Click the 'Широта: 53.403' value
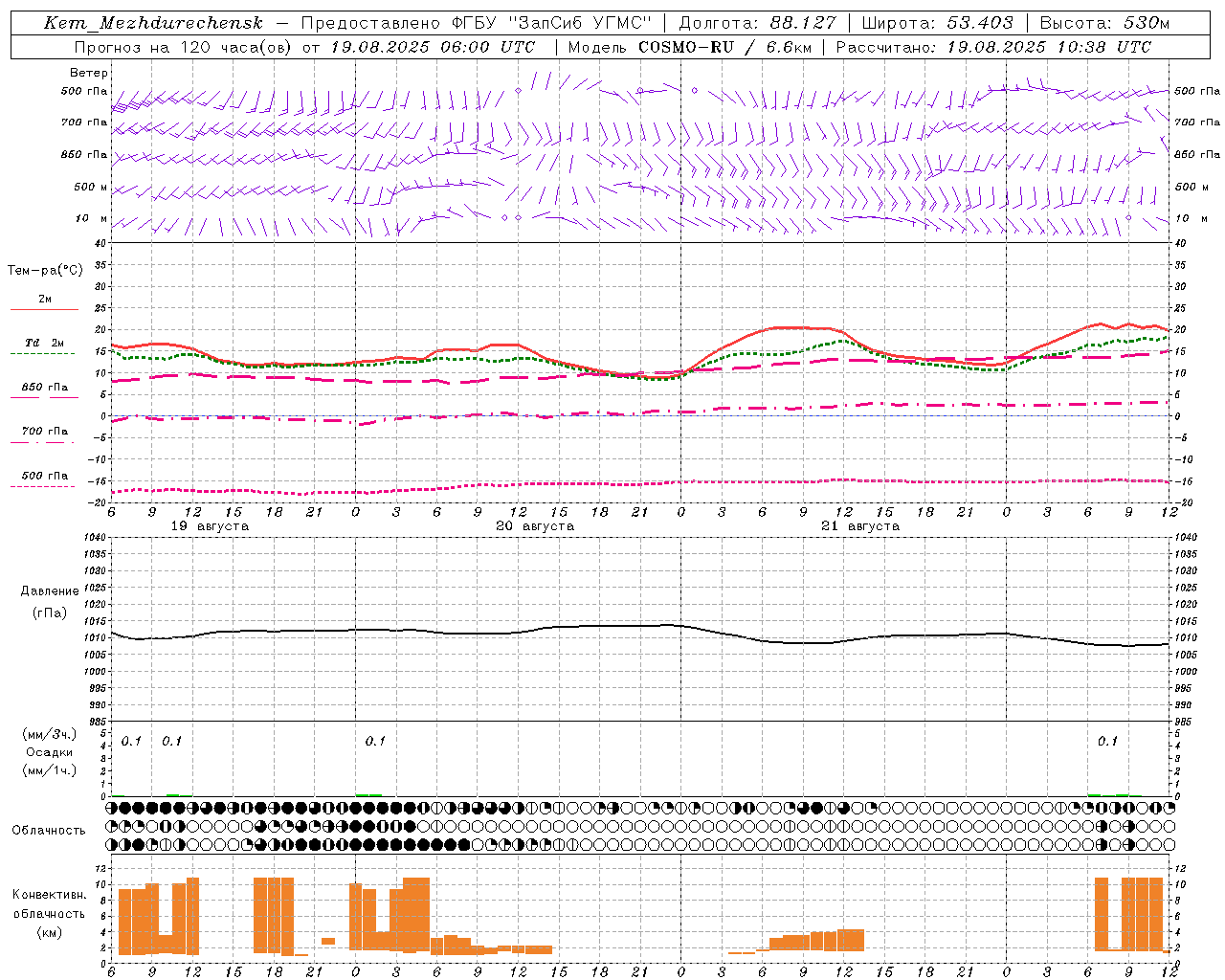The width and height of the screenshot is (1225, 980). 937,23
